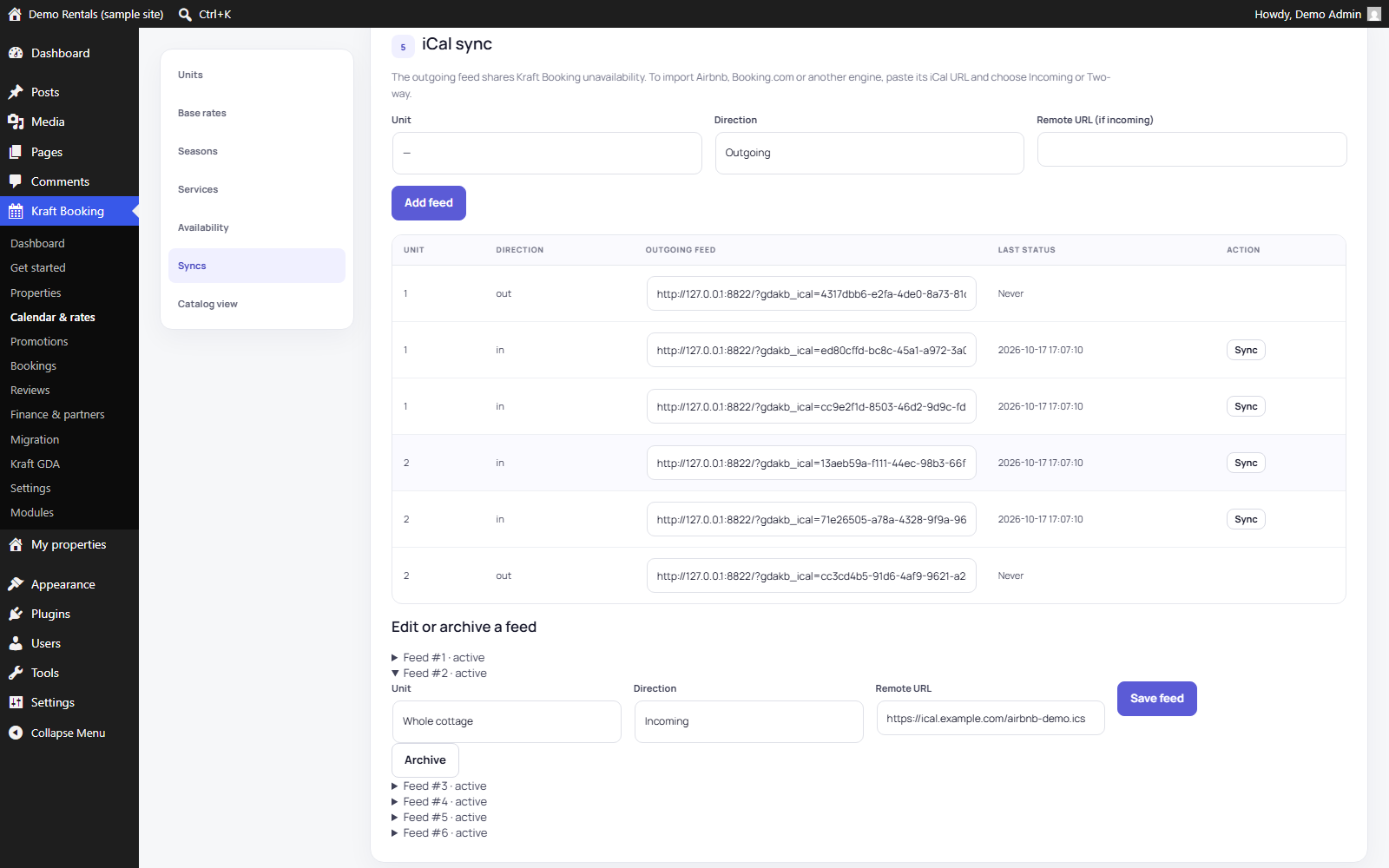
Task: Expand Feed #6 details
Action: (x=439, y=832)
